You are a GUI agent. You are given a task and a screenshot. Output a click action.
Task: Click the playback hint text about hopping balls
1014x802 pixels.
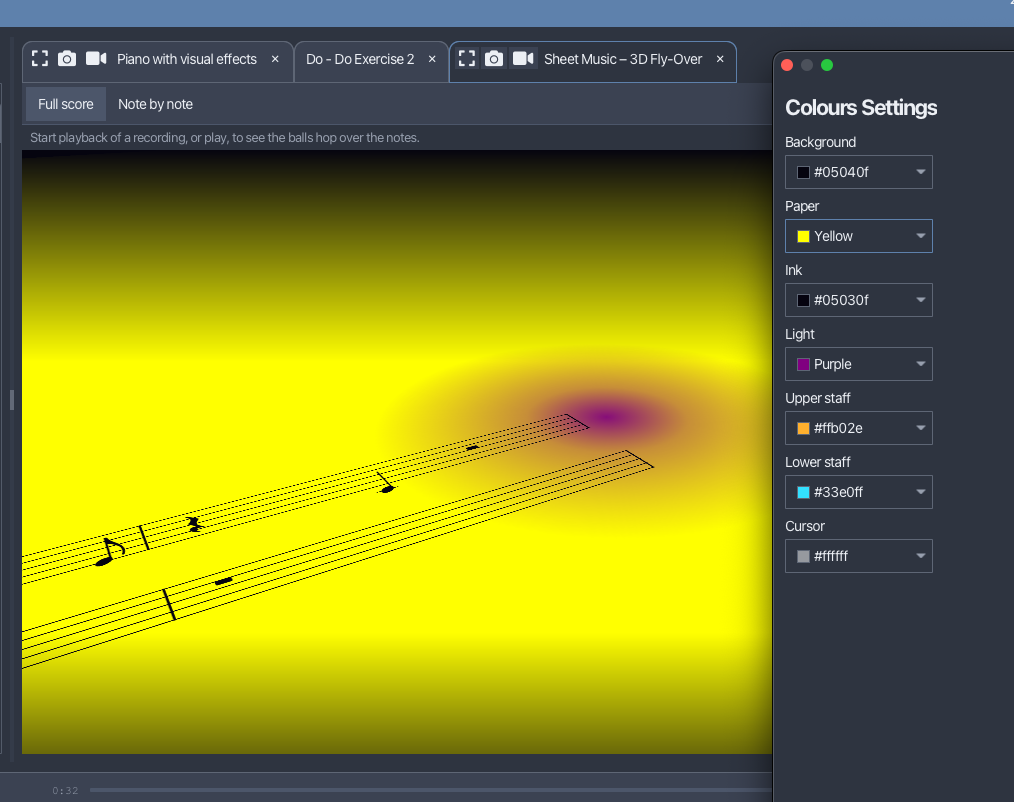[224, 137]
